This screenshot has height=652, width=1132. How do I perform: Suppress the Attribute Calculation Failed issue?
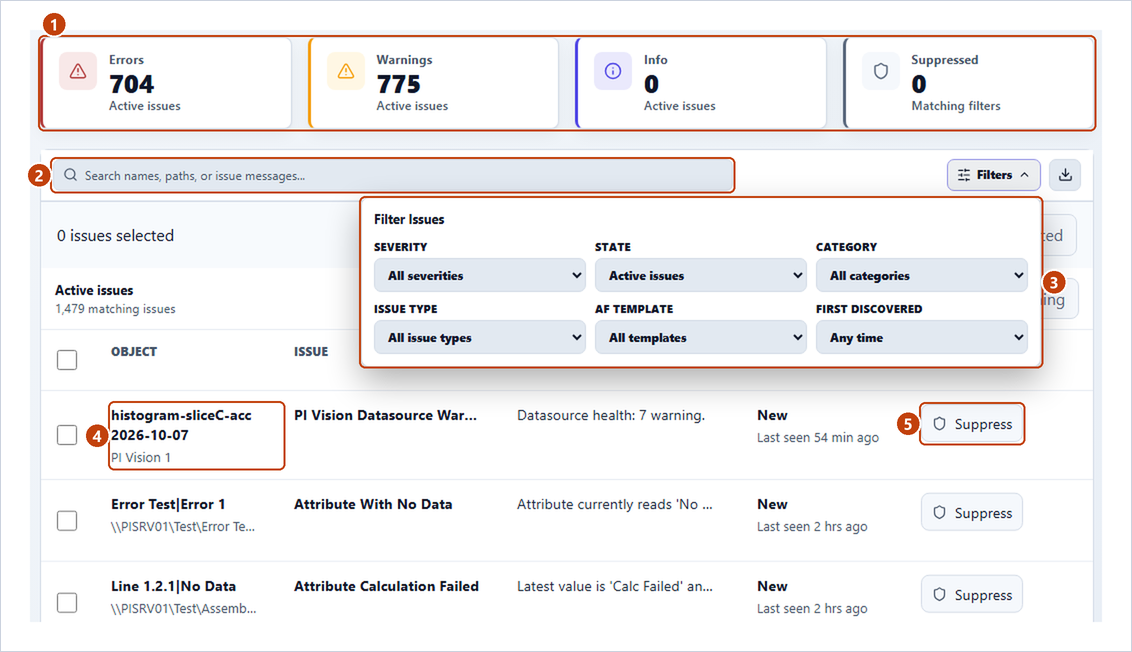pyautogui.click(x=972, y=594)
